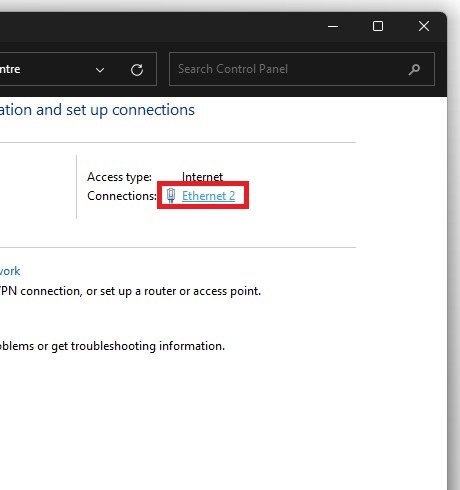
Task: Refresh the address bar location
Action: pos(137,70)
